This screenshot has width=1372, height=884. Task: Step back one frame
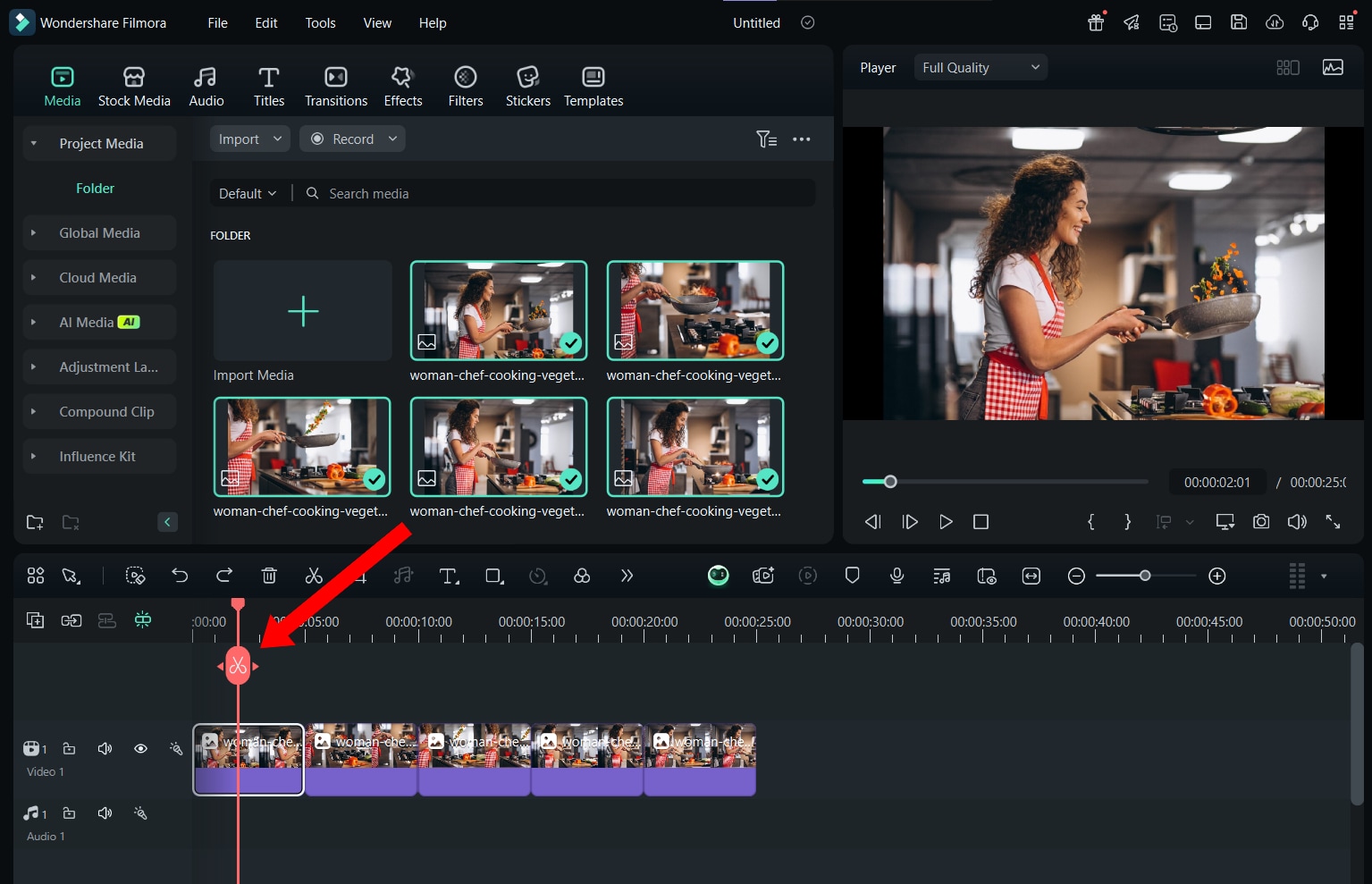tap(873, 522)
